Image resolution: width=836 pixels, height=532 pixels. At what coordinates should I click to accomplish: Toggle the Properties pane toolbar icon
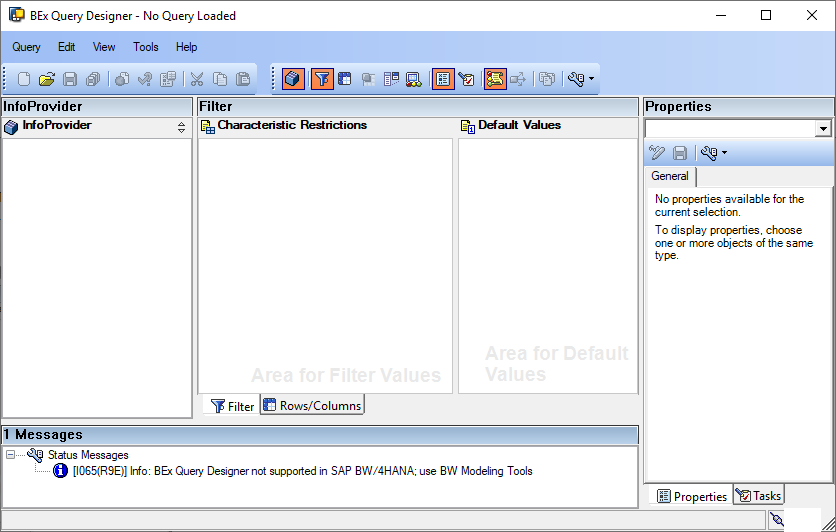pyautogui.click(x=443, y=79)
